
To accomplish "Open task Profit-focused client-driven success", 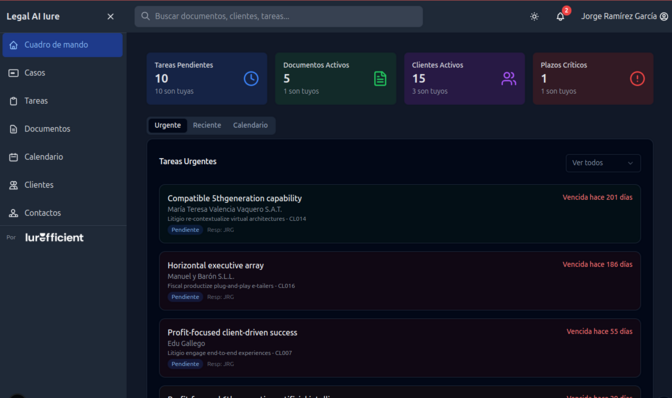I will click(400, 348).
